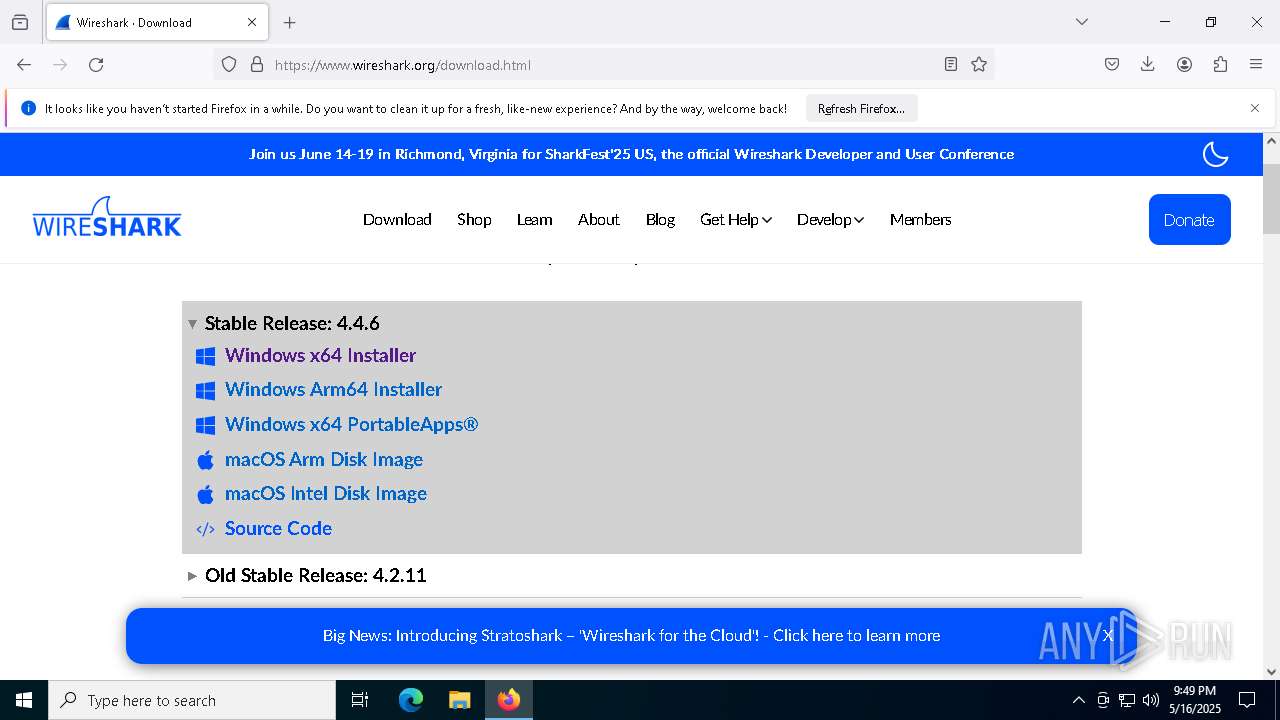Image resolution: width=1280 pixels, height=720 pixels.
Task: Download the Windows x64 Installer
Action: [x=320, y=355]
